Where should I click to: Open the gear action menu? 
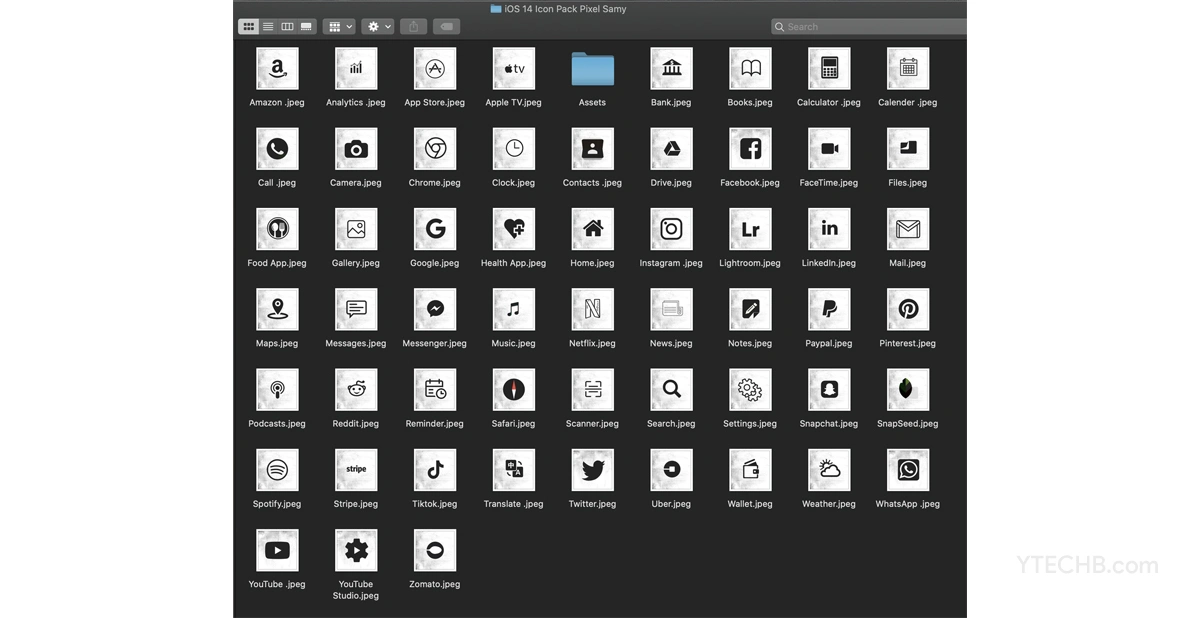coord(378,27)
